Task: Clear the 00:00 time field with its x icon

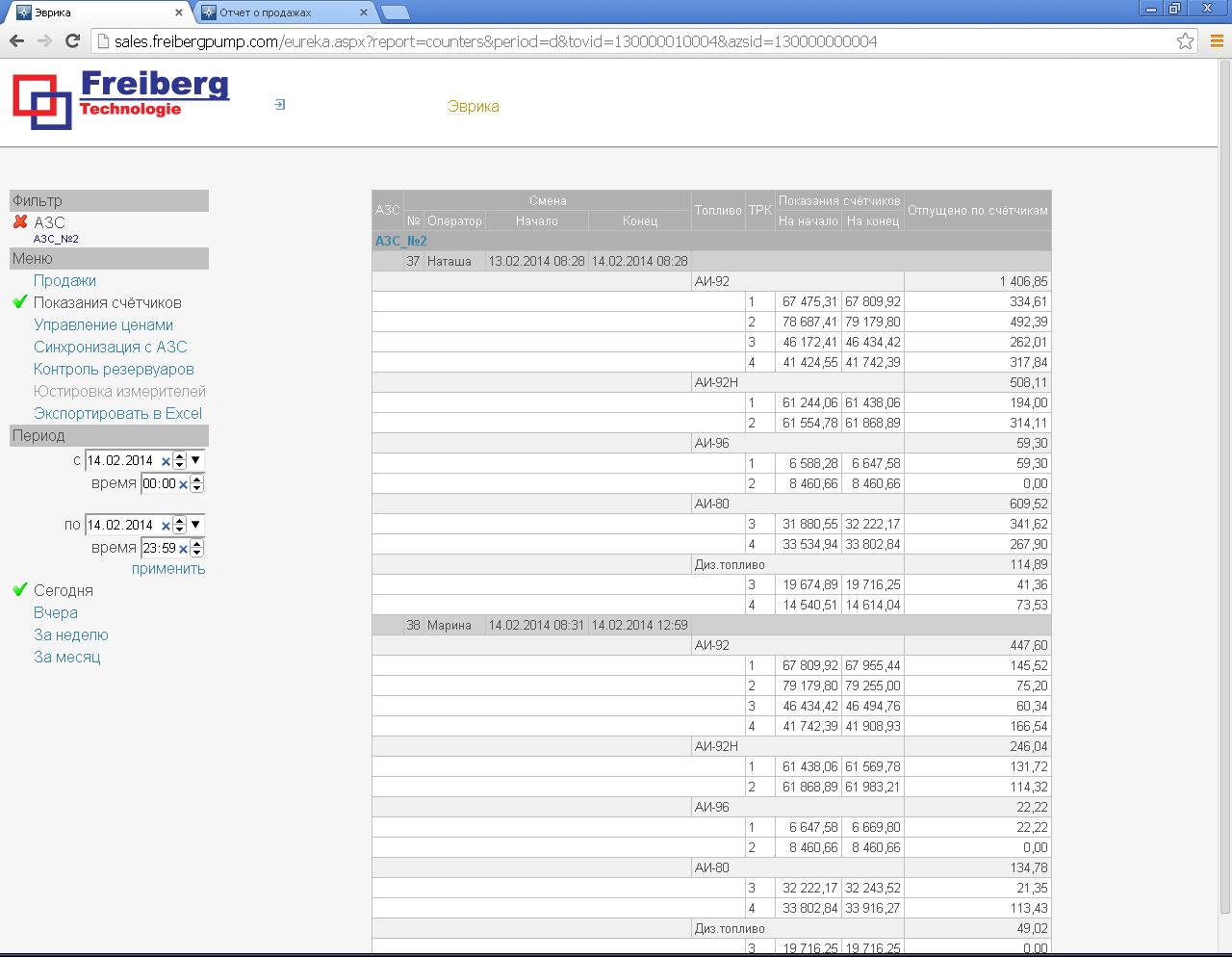Action: coord(181,483)
